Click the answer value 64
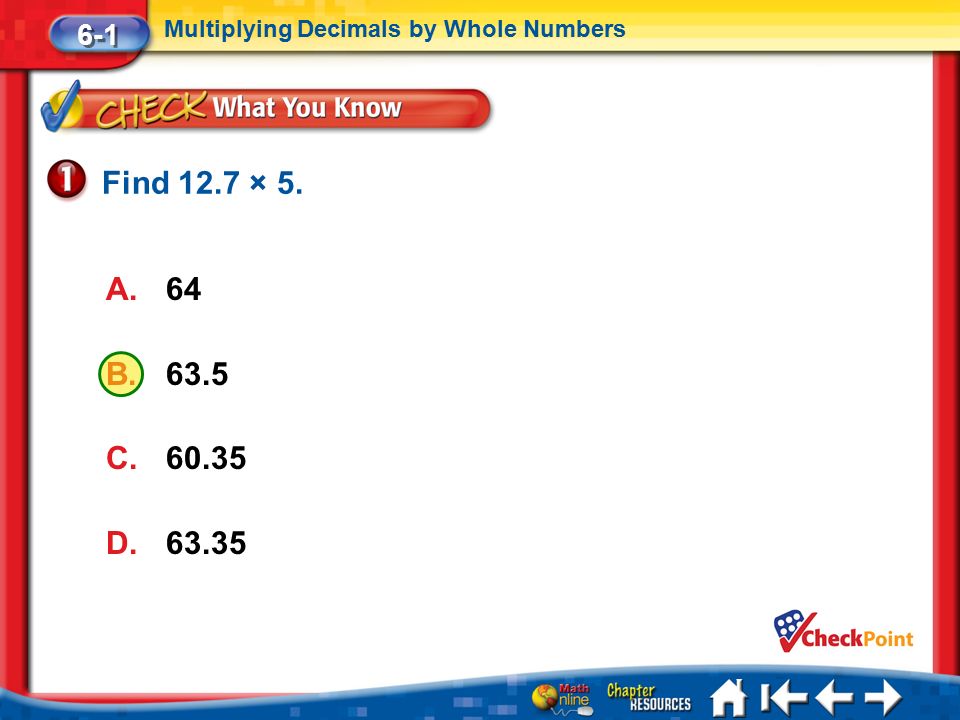This screenshot has width=960, height=720. pyautogui.click(x=183, y=289)
